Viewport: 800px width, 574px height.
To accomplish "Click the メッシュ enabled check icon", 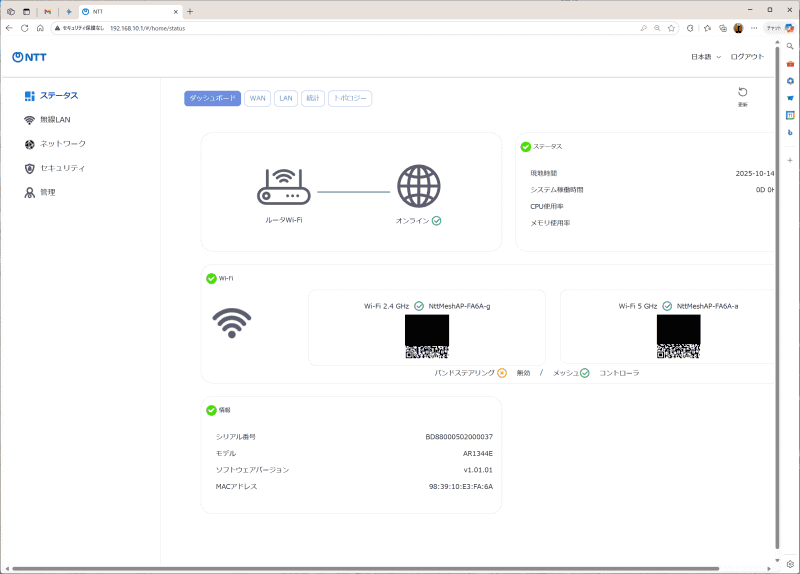I will (x=585, y=373).
